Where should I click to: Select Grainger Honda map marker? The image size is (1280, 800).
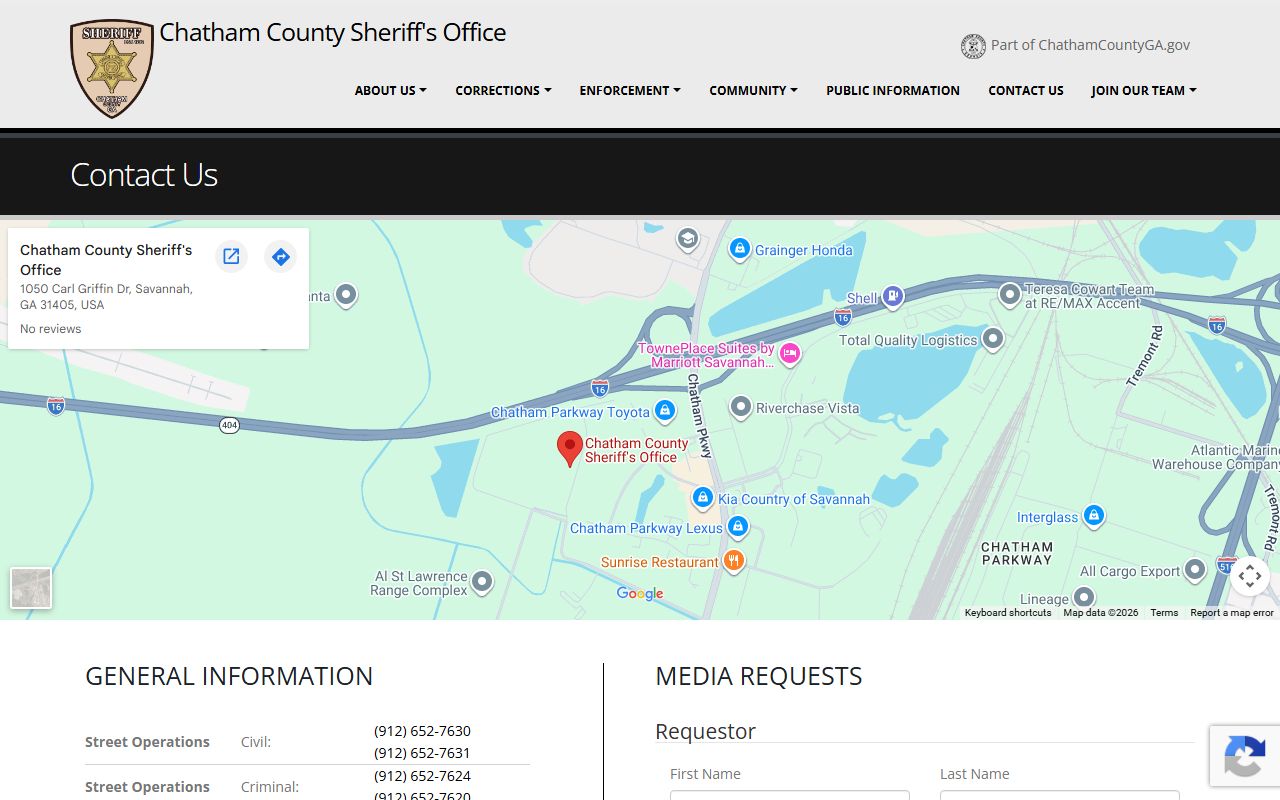[x=739, y=248]
